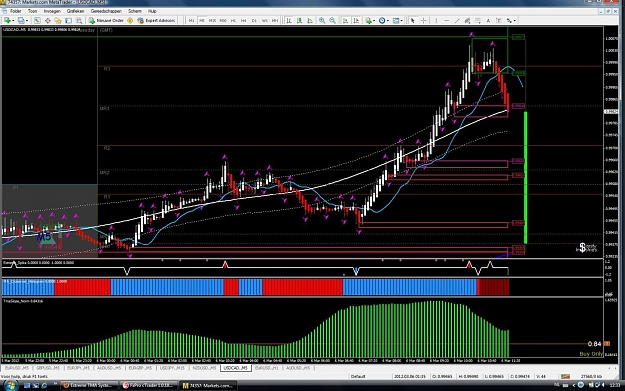The height and width of the screenshot is (391, 625).
Task: Expand the Profiles dropdown arrow
Action: 27,21
